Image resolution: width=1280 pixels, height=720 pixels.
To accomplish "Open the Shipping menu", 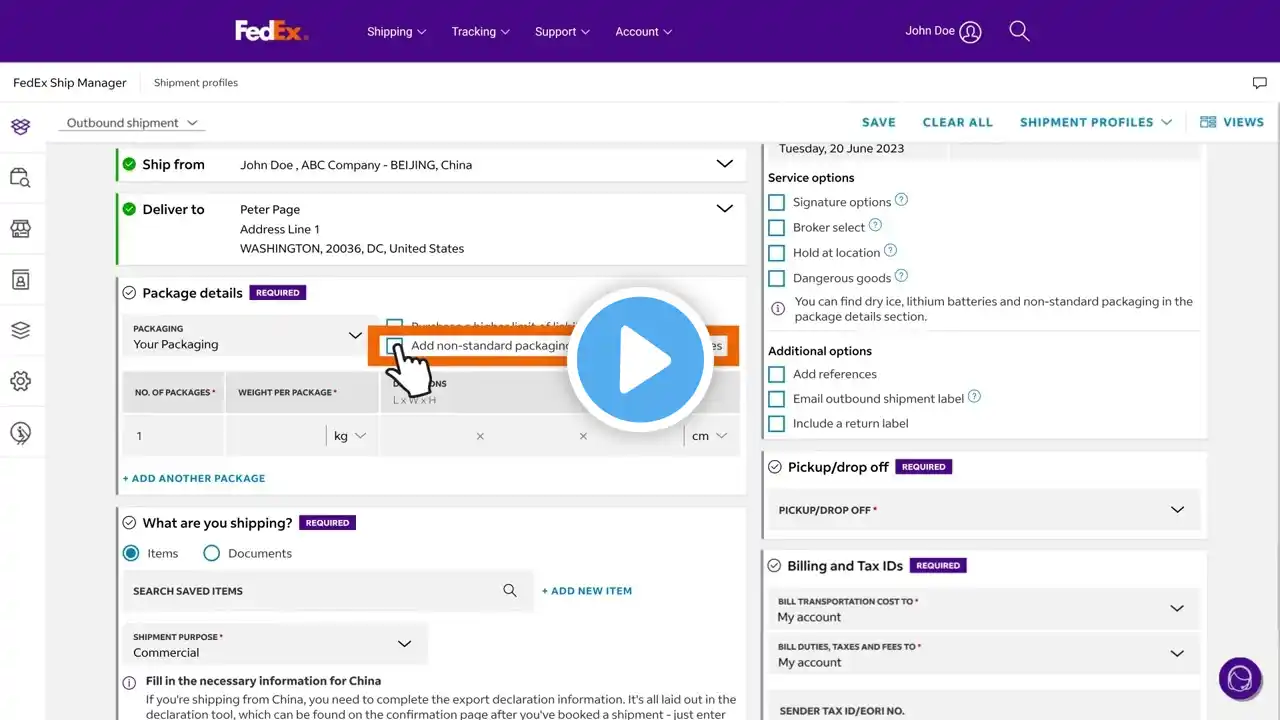I will pos(397,32).
